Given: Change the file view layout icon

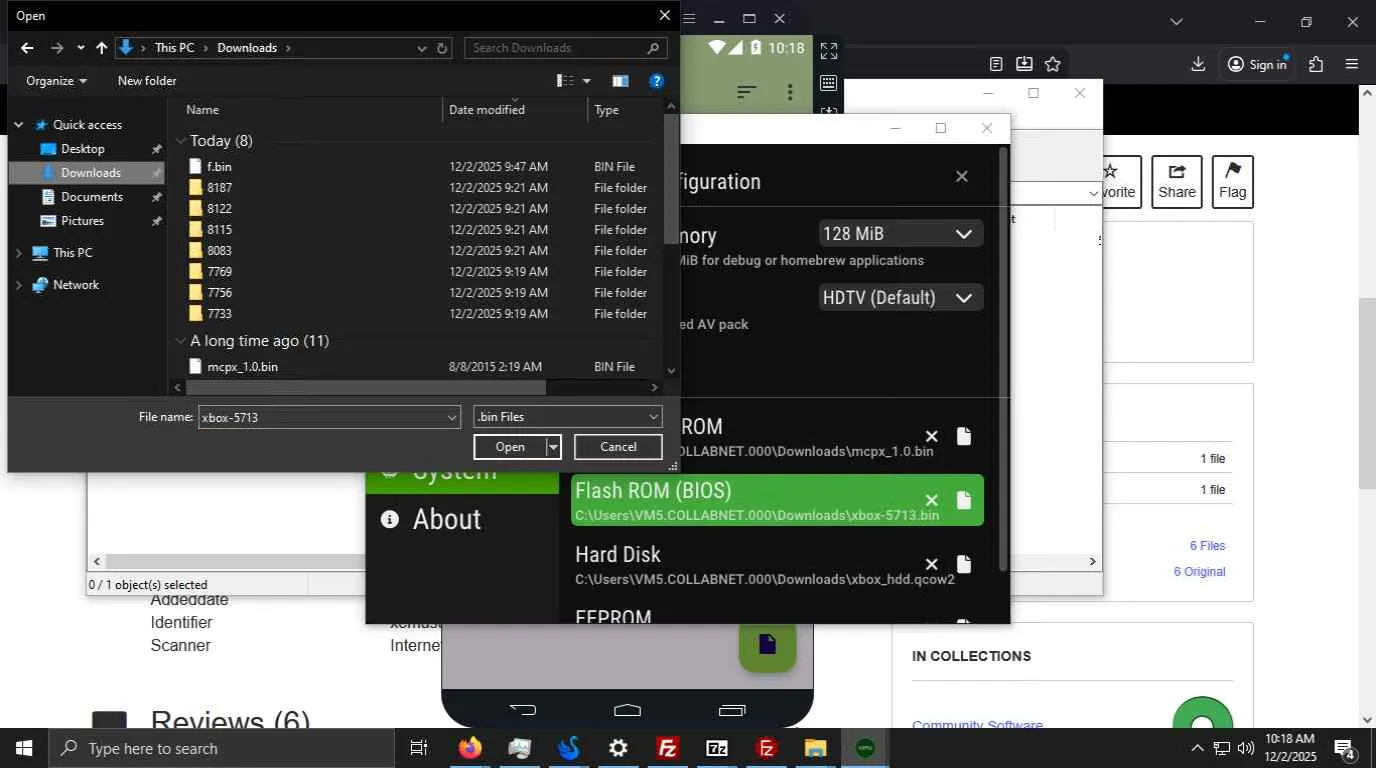Looking at the screenshot, I should click(x=566, y=81).
